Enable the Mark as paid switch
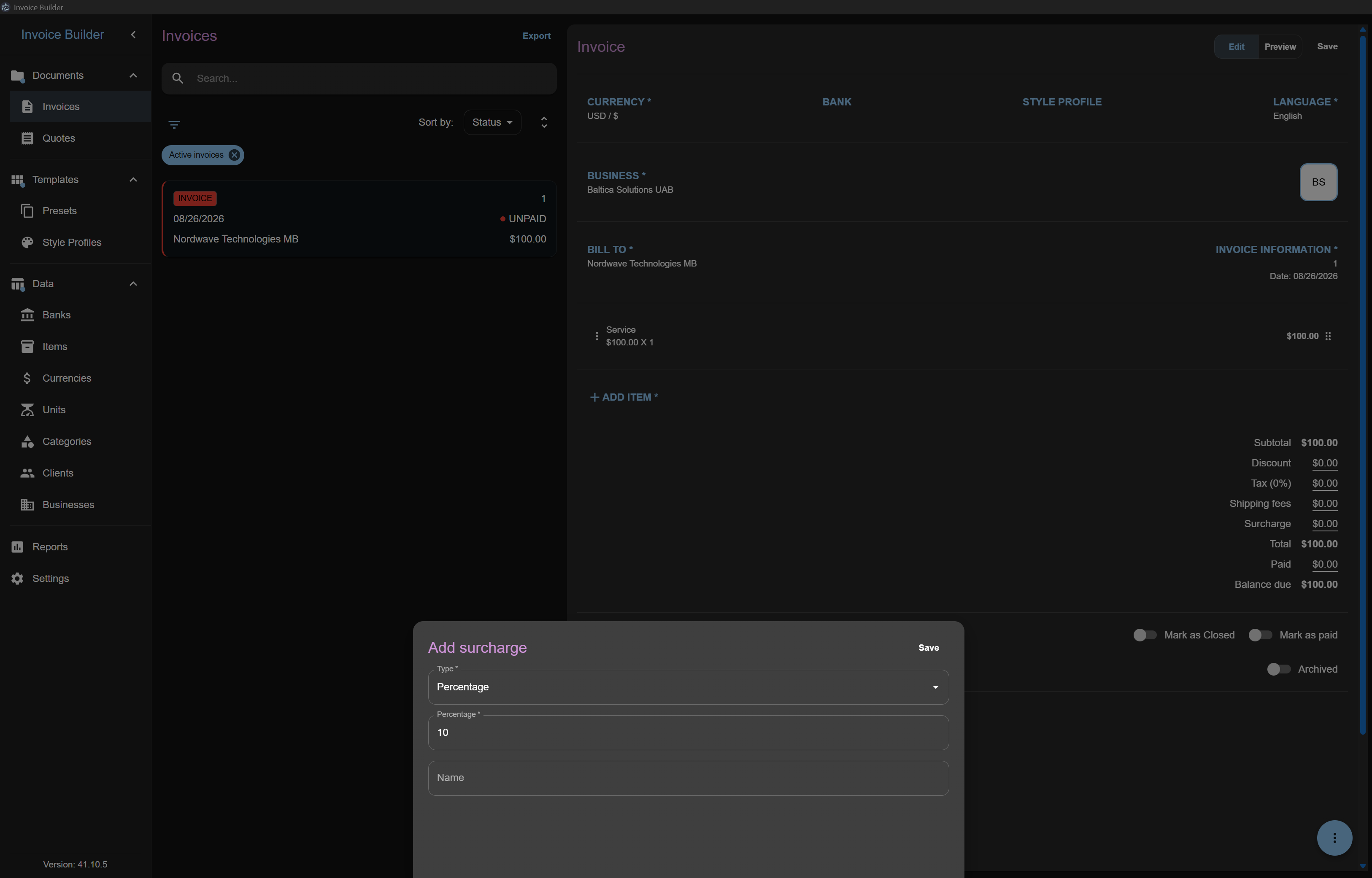The height and width of the screenshot is (878, 1372). pos(1260,635)
